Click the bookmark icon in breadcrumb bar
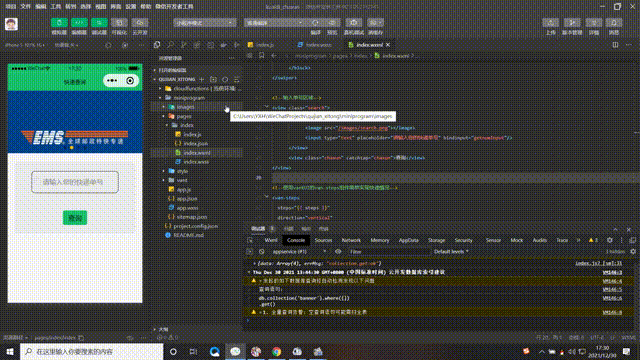640x360 pixels. (262, 56)
